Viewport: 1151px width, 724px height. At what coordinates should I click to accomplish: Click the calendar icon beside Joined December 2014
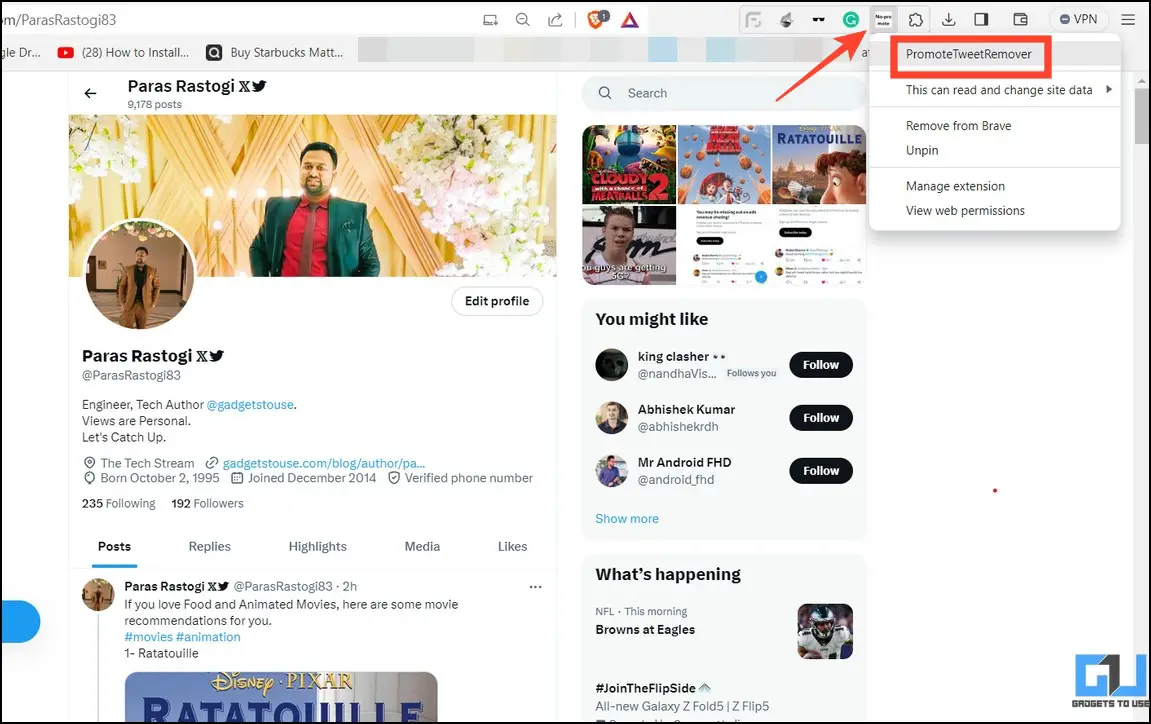coord(237,478)
